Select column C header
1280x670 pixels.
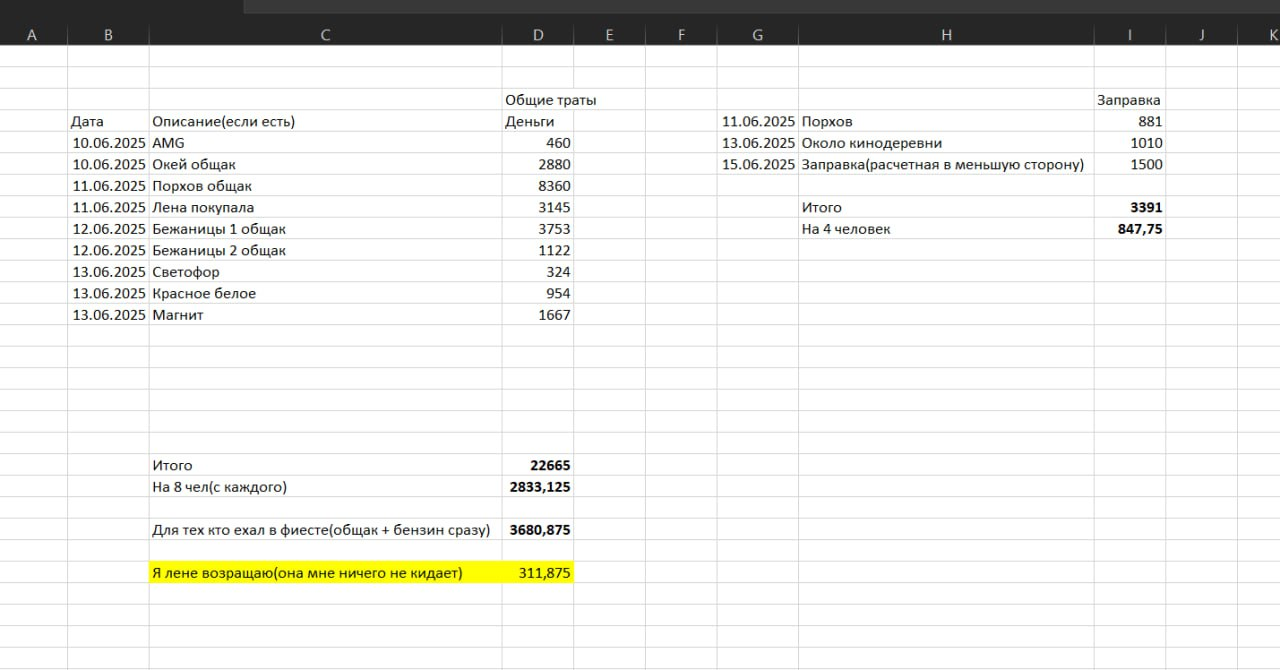point(325,35)
